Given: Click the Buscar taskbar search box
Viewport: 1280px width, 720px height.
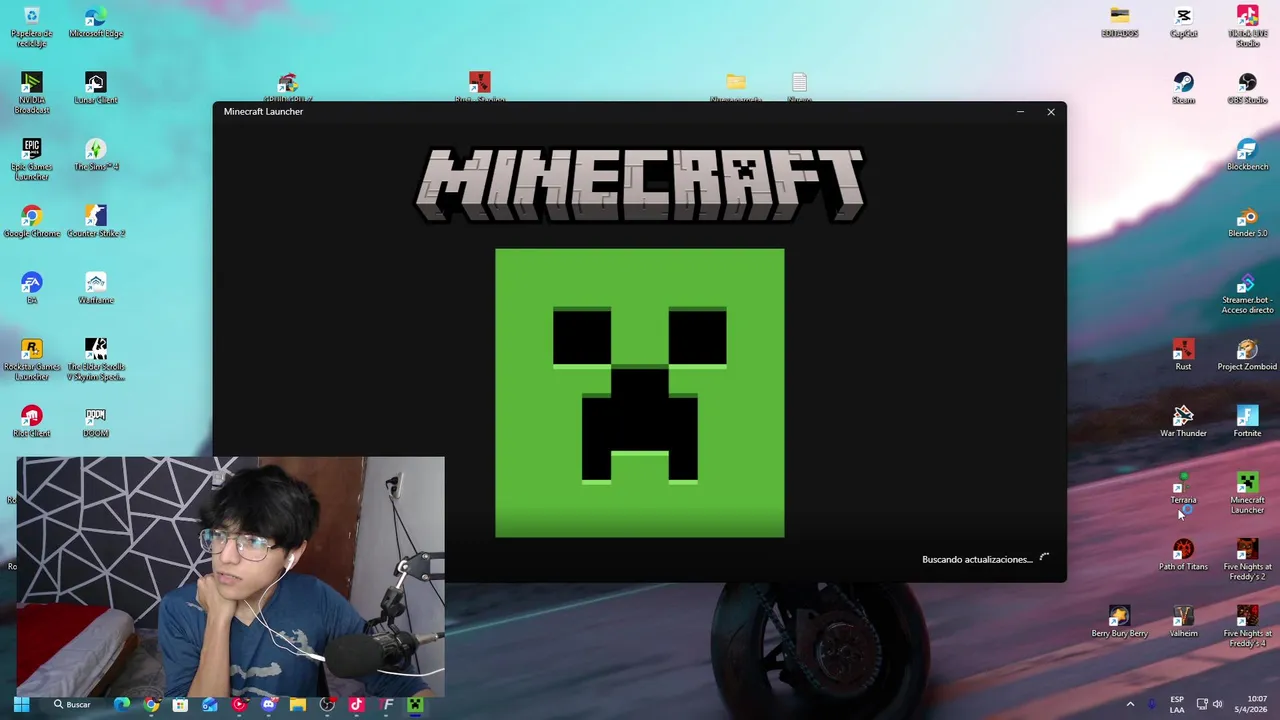Looking at the screenshot, I should click(73, 704).
